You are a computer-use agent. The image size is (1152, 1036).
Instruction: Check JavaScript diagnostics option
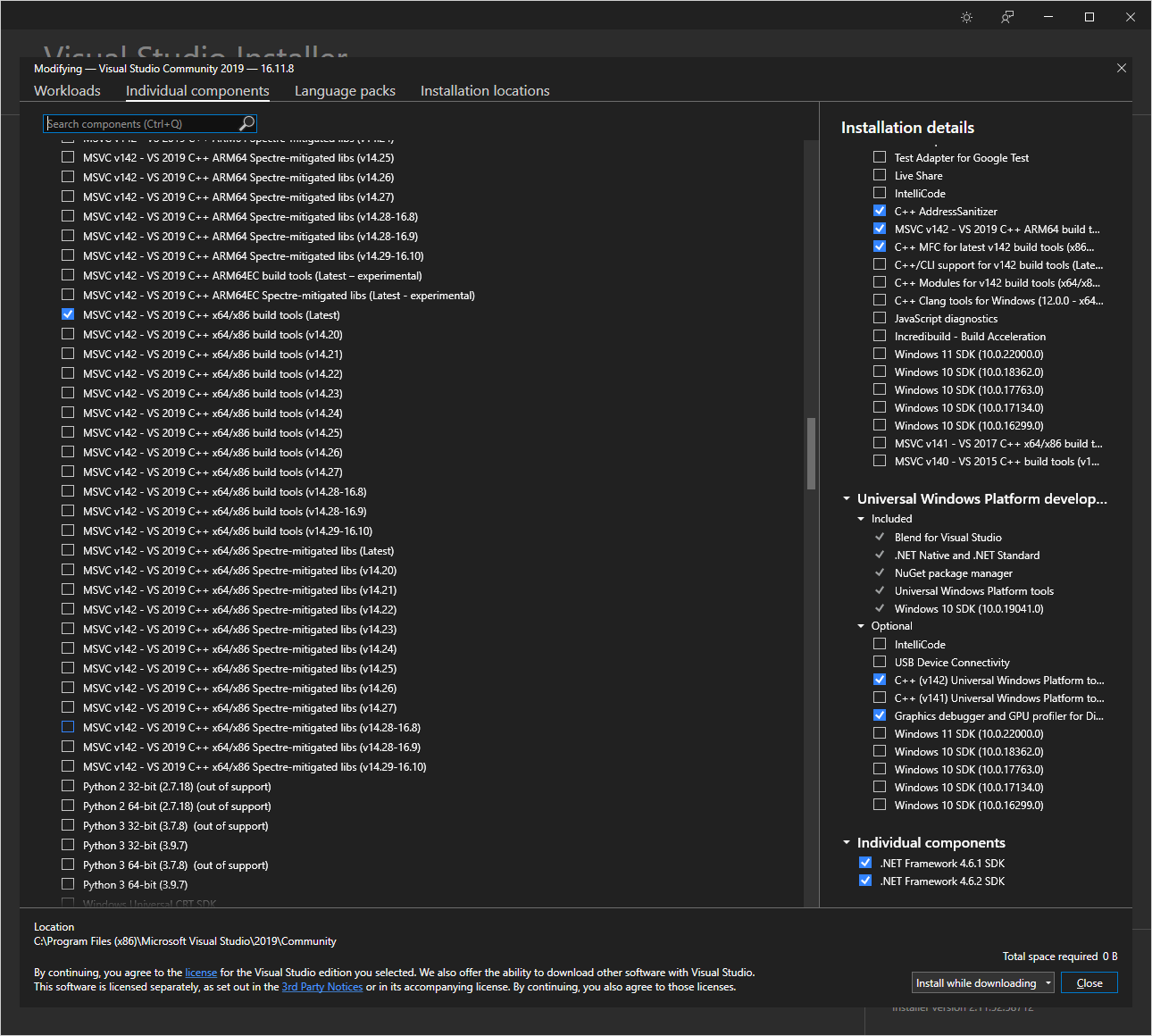click(880, 318)
